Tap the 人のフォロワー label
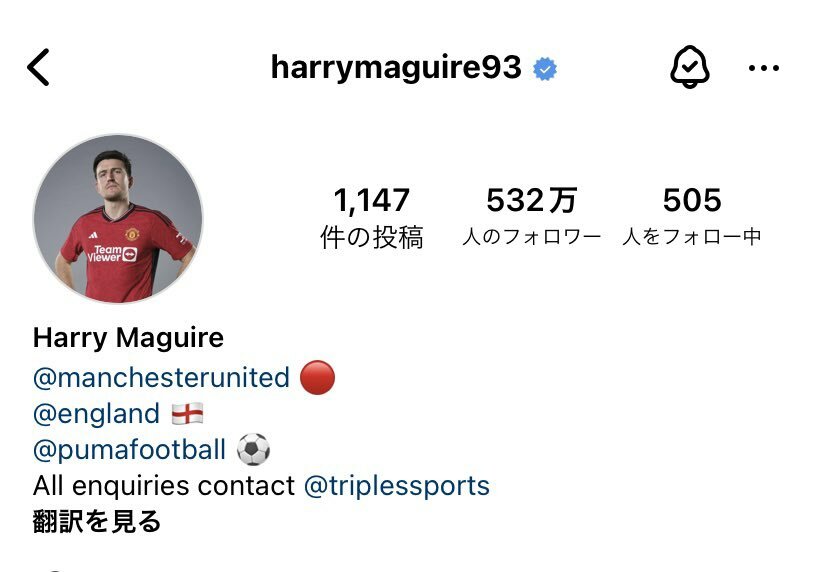828x572 pixels. pyautogui.click(x=531, y=237)
